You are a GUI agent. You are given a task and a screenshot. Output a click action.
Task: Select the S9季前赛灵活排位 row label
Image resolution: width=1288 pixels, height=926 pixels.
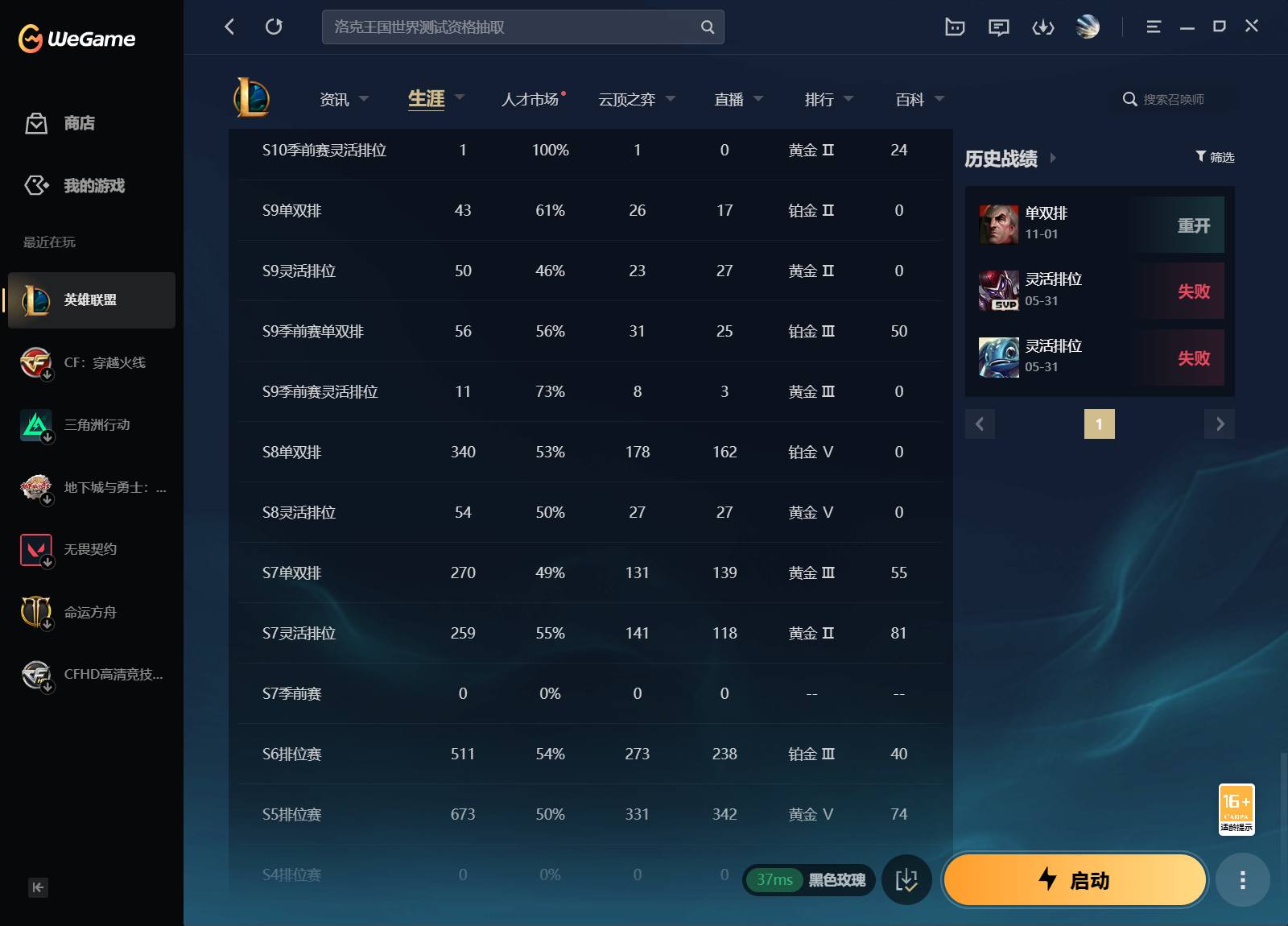click(x=320, y=392)
